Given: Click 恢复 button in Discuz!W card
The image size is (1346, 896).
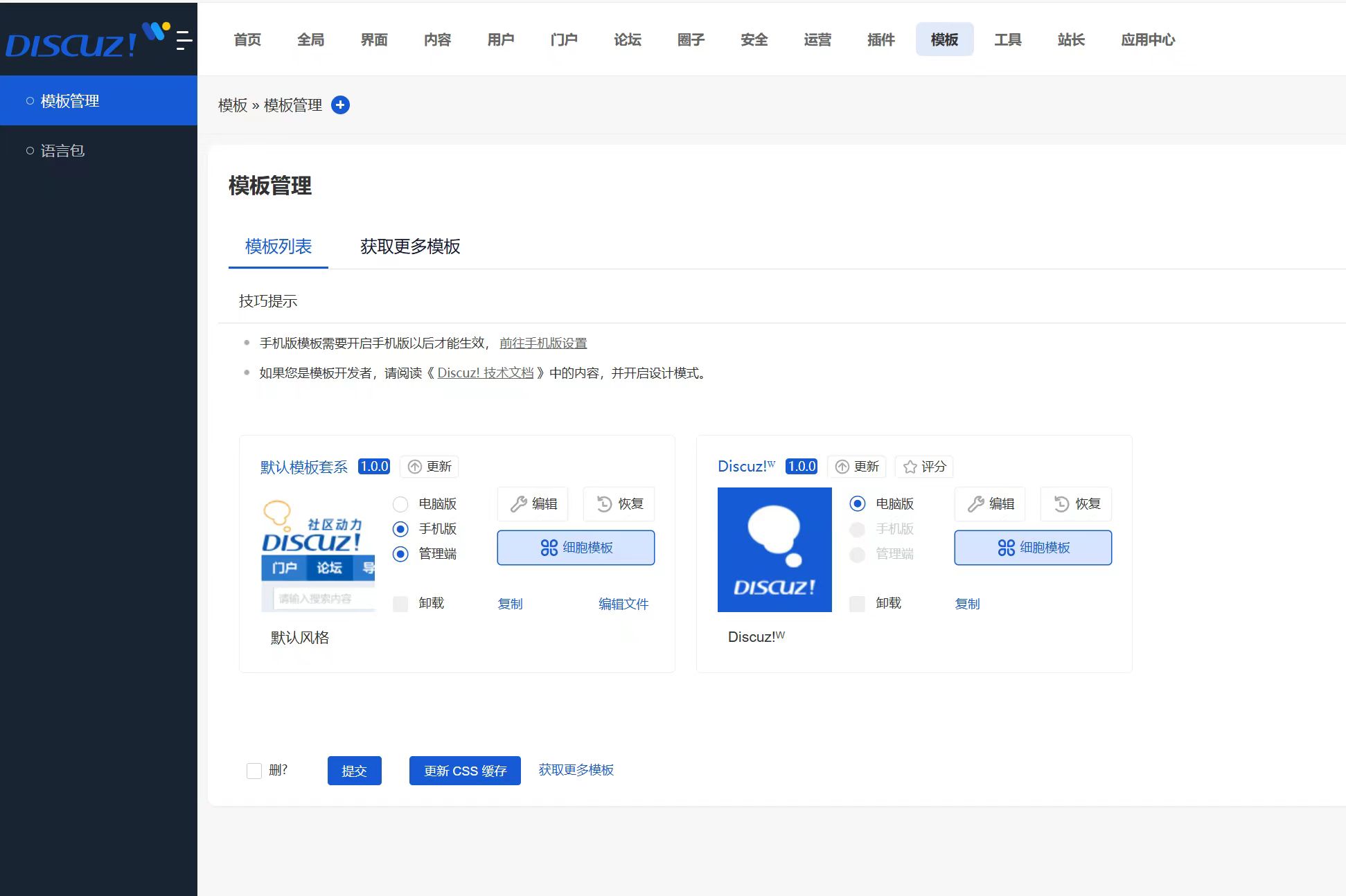Looking at the screenshot, I should 1077,504.
